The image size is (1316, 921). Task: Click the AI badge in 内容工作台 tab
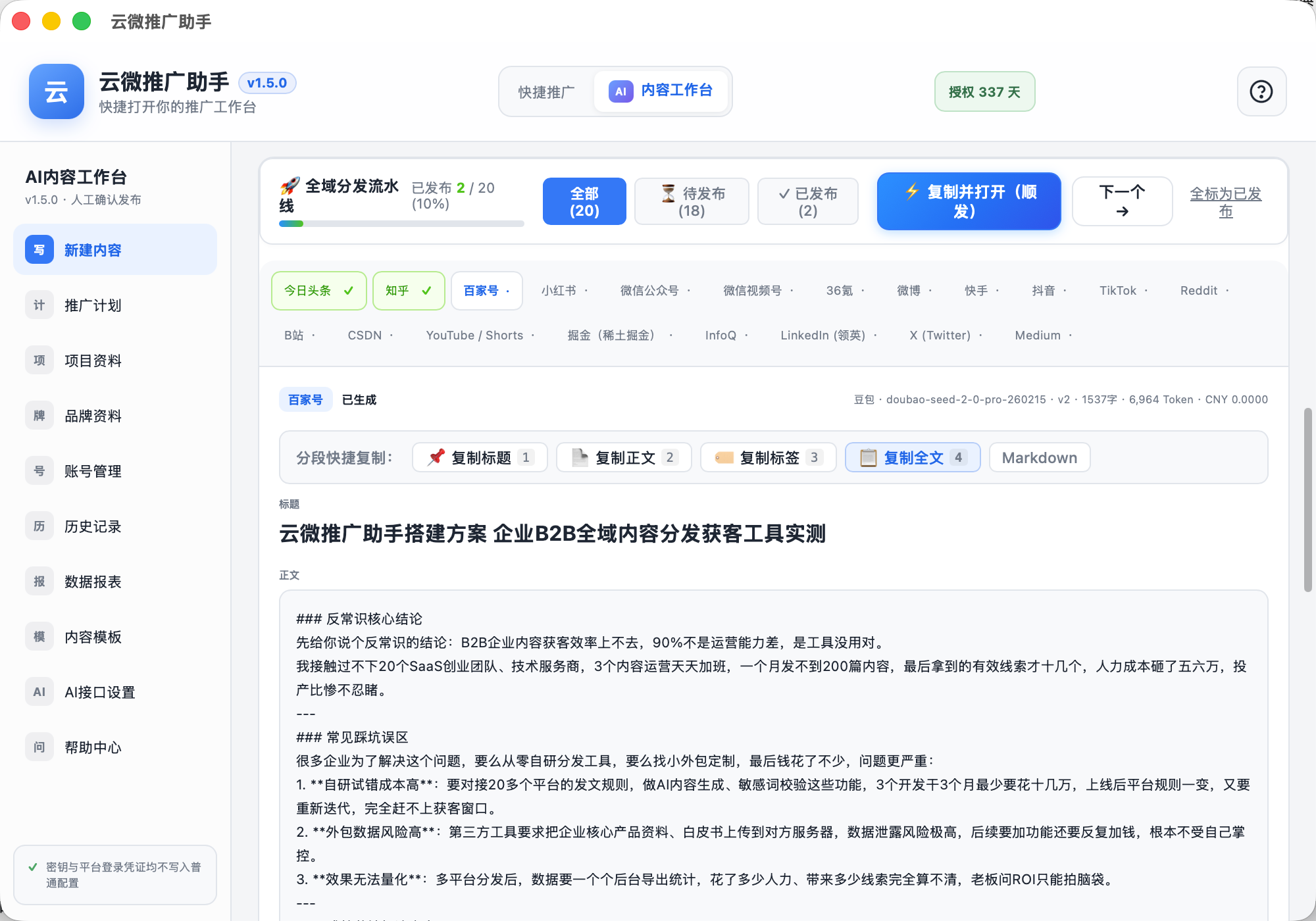tap(620, 91)
